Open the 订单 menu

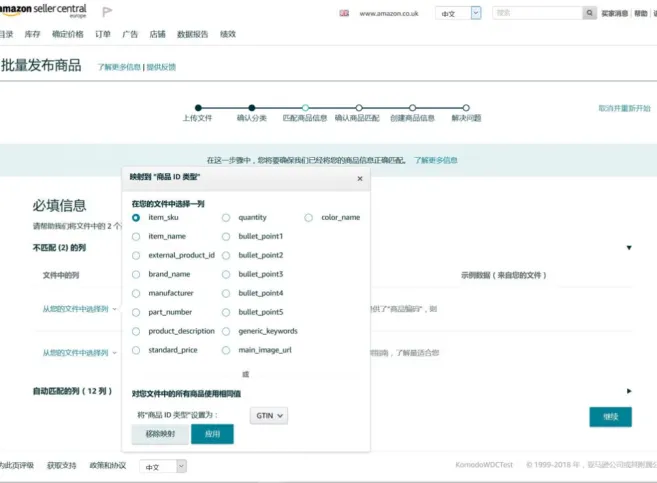[103, 34]
